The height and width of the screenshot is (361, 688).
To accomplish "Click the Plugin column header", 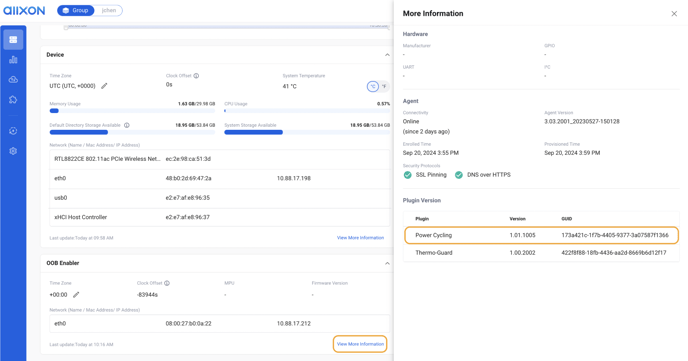I will 422,218.
